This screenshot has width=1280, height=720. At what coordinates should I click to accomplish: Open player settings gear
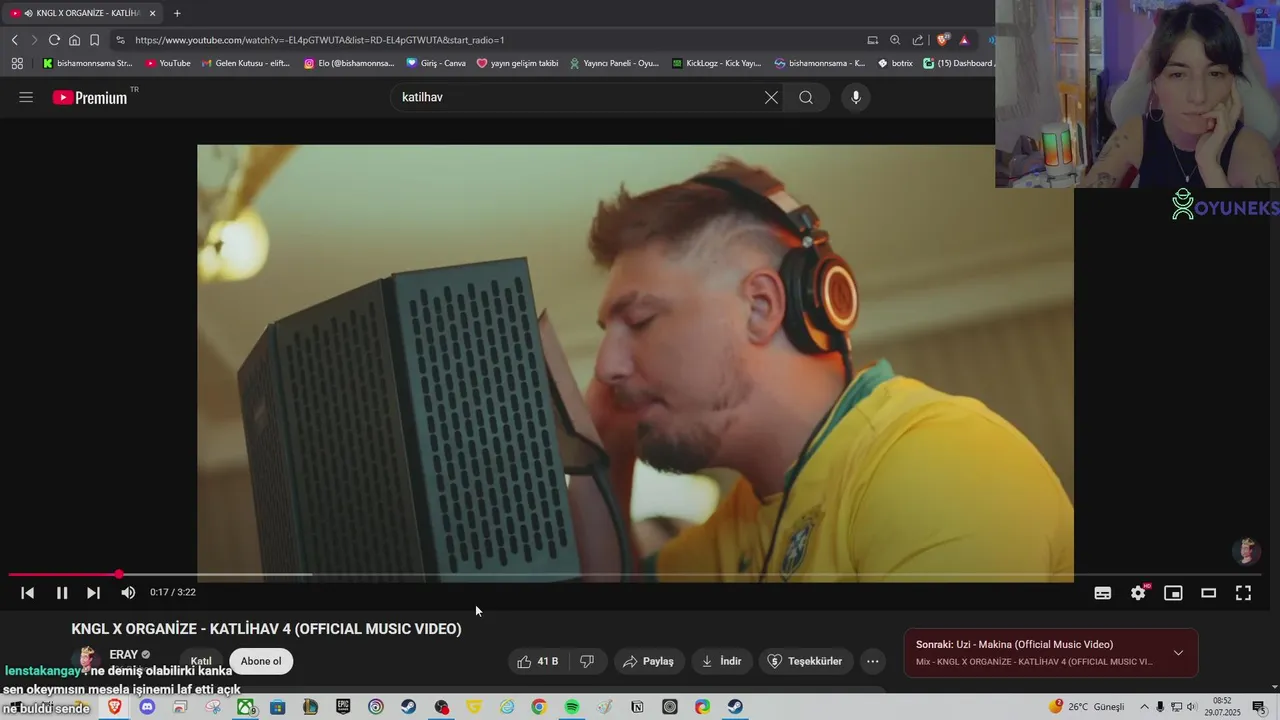(x=1138, y=593)
